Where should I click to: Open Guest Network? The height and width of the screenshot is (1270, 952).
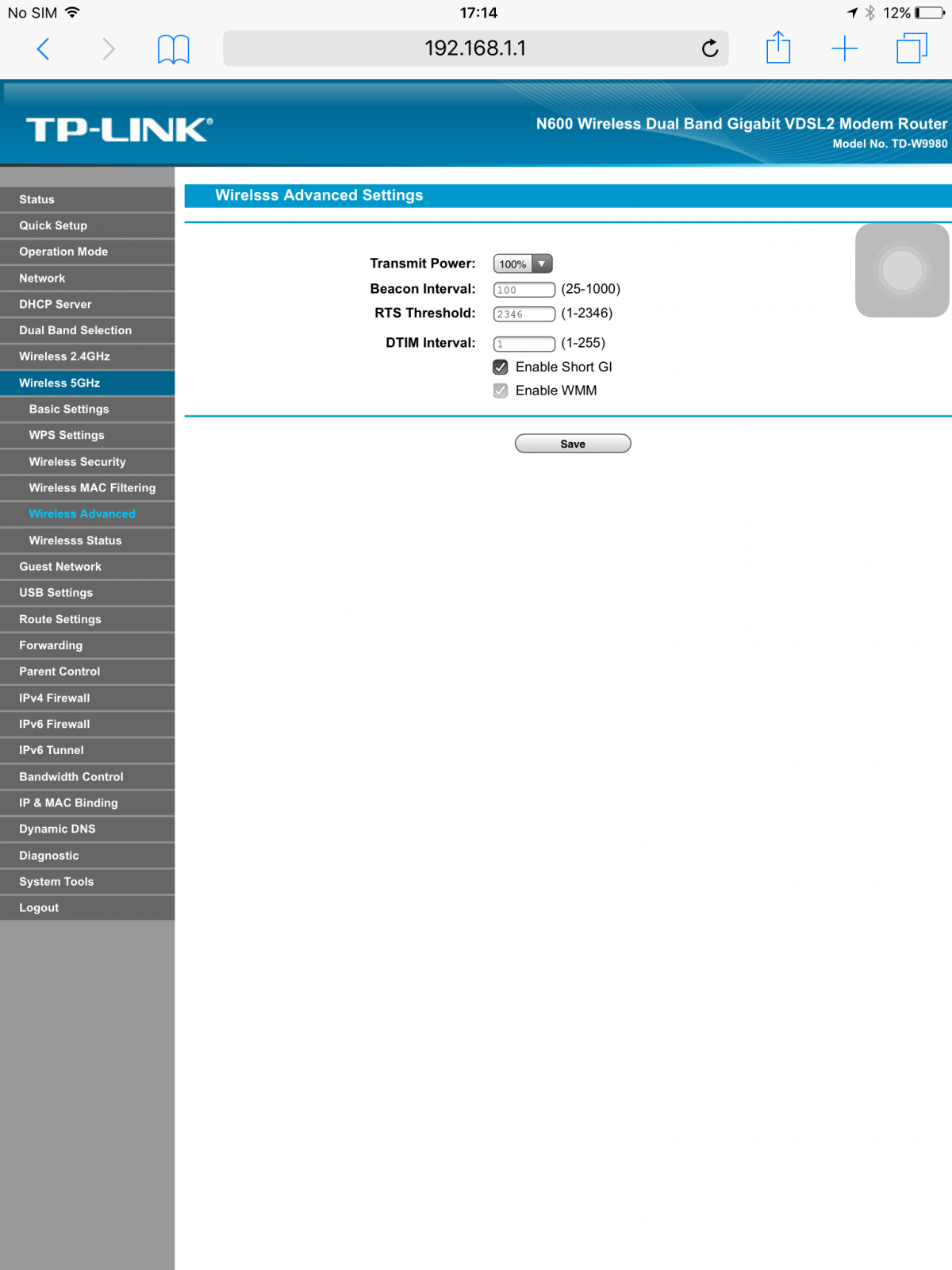pos(87,567)
